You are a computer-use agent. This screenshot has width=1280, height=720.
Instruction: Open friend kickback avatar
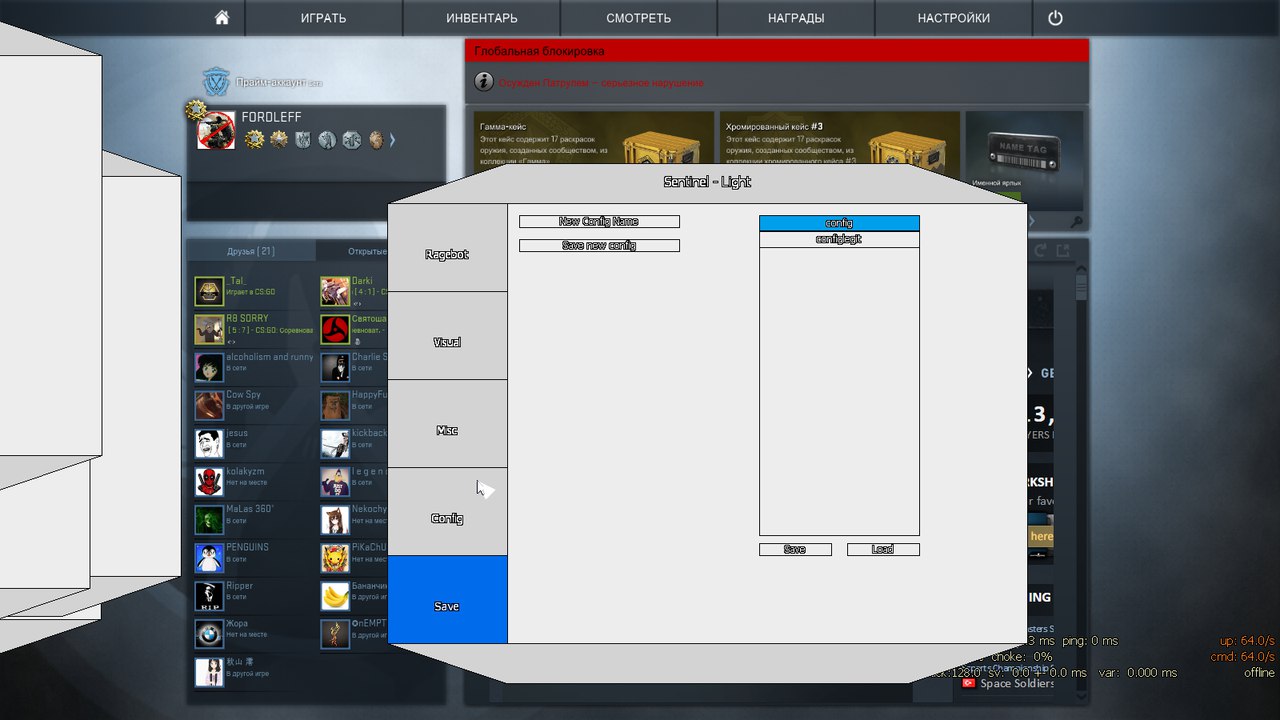pyautogui.click(x=335, y=443)
